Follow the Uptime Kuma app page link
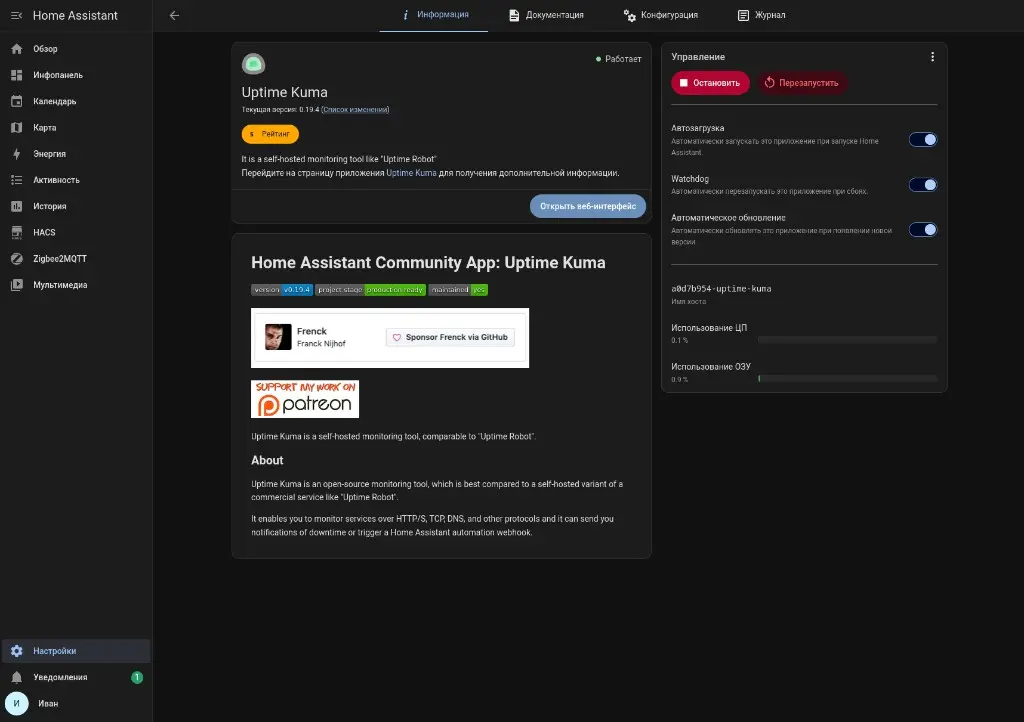 coord(411,173)
